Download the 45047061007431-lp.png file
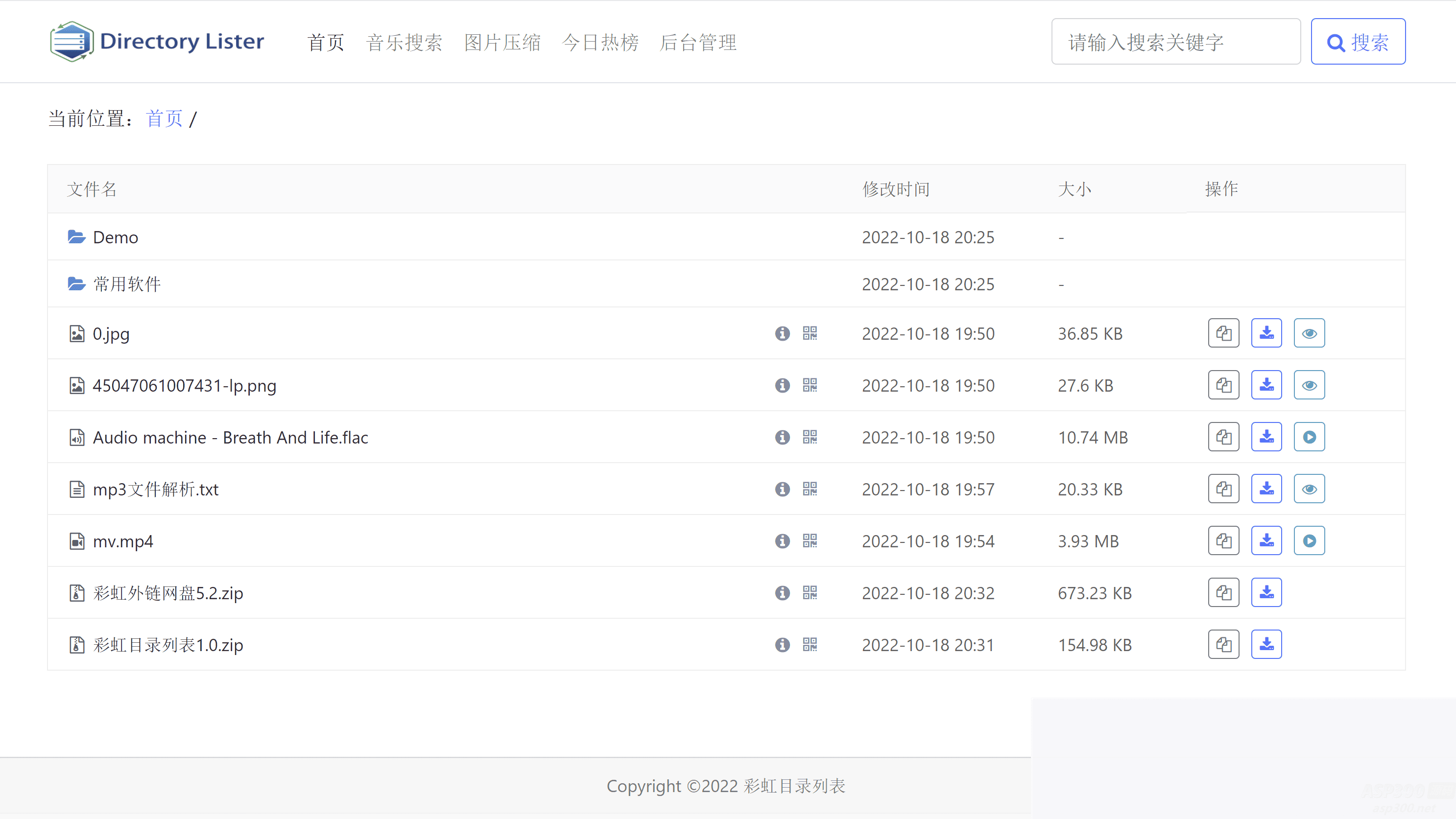 pos(1266,385)
